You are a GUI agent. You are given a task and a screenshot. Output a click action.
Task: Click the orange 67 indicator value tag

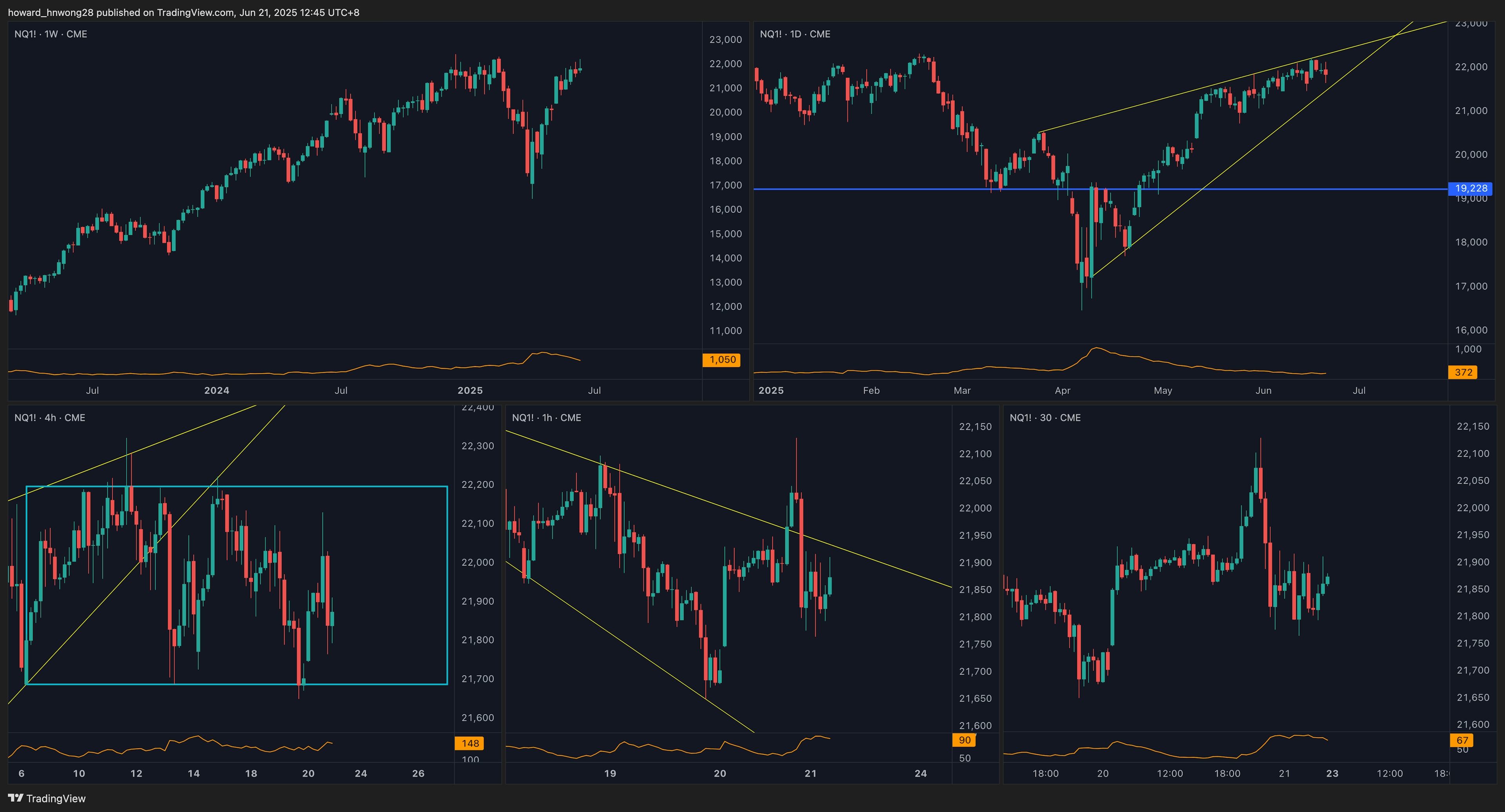coord(1462,740)
